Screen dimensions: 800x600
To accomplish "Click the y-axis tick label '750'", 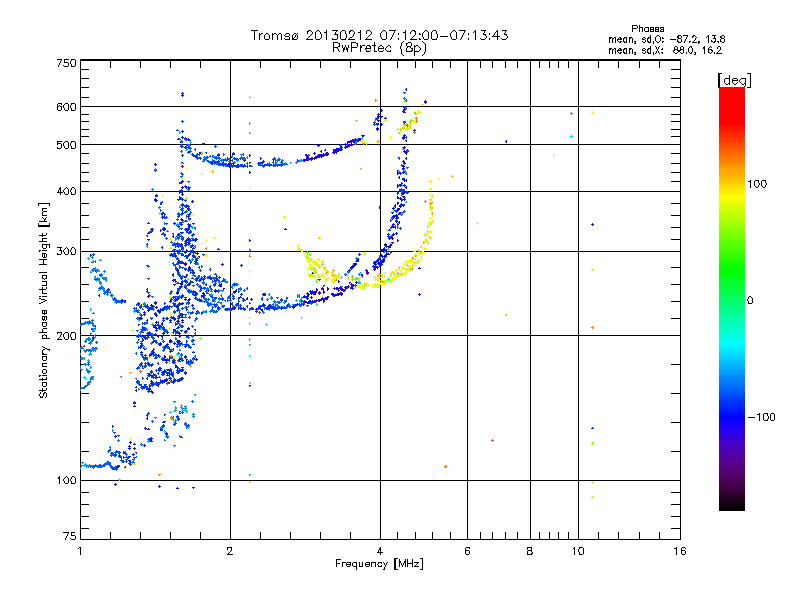I will click(66, 63).
